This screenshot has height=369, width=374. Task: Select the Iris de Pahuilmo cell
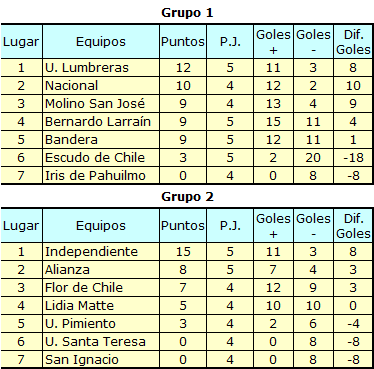(x=101, y=175)
